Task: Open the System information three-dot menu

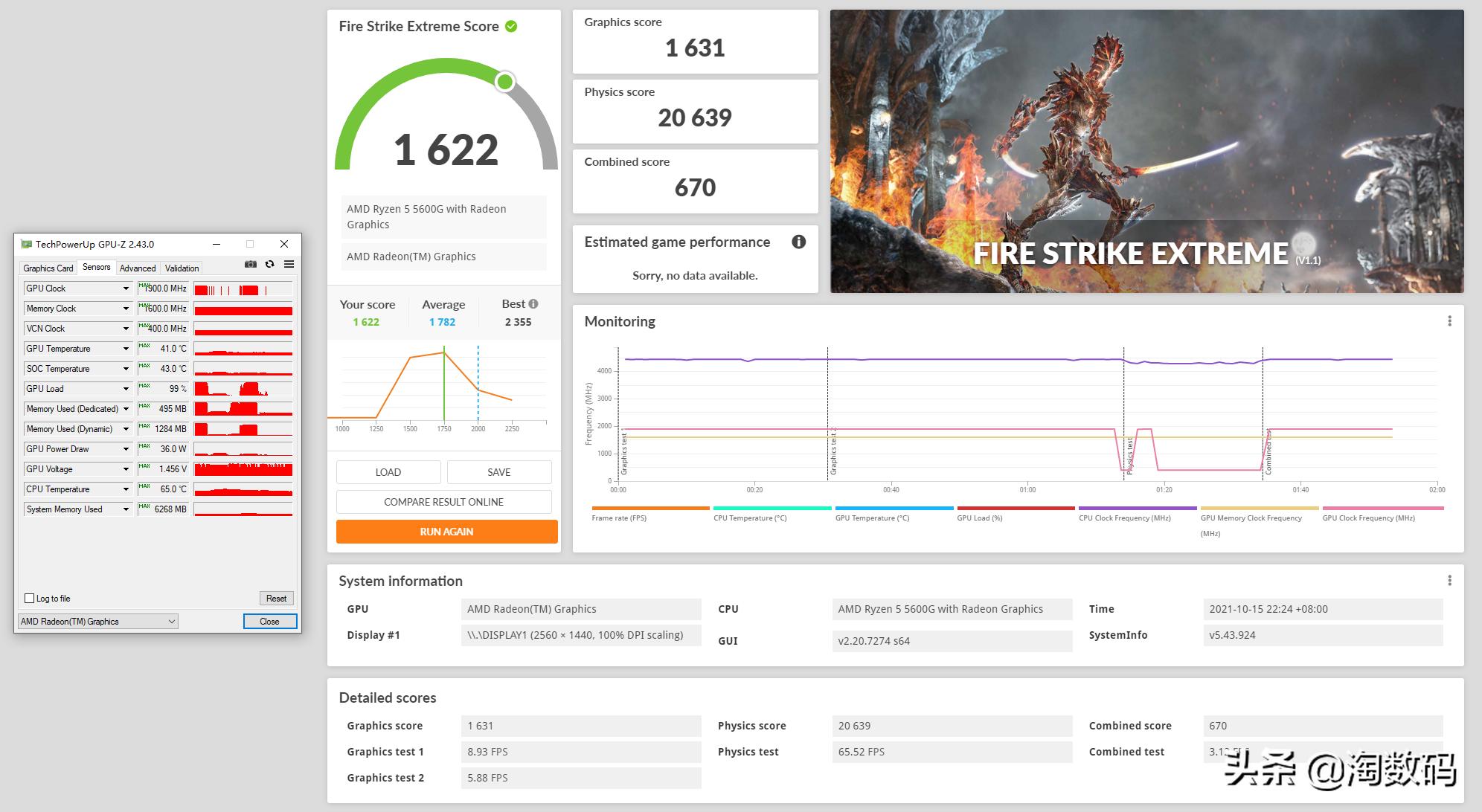Action: (x=1449, y=581)
